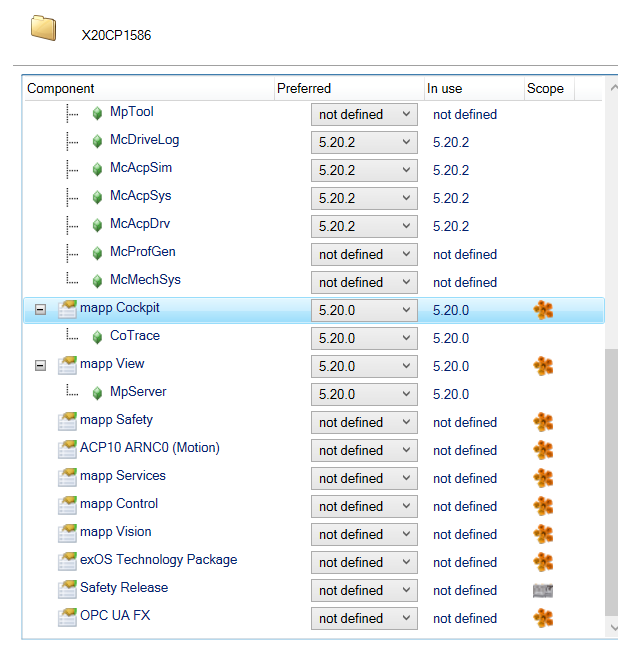Collapse the mapp Cockpit tree node
The width and height of the screenshot is (618, 650).
click(x=40, y=309)
